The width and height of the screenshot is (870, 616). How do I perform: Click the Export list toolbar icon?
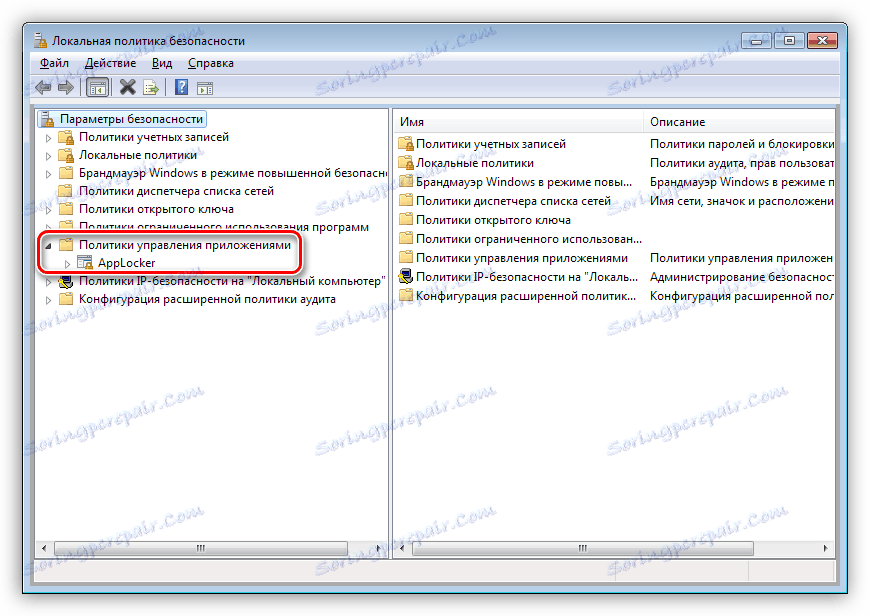tap(150, 87)
